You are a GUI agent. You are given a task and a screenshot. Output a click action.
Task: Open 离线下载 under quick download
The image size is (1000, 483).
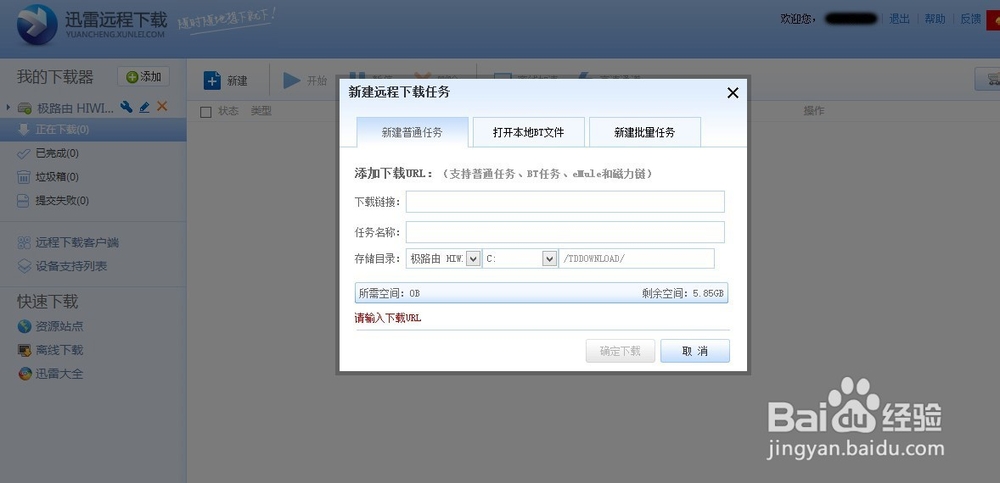[x=59, y=350]
